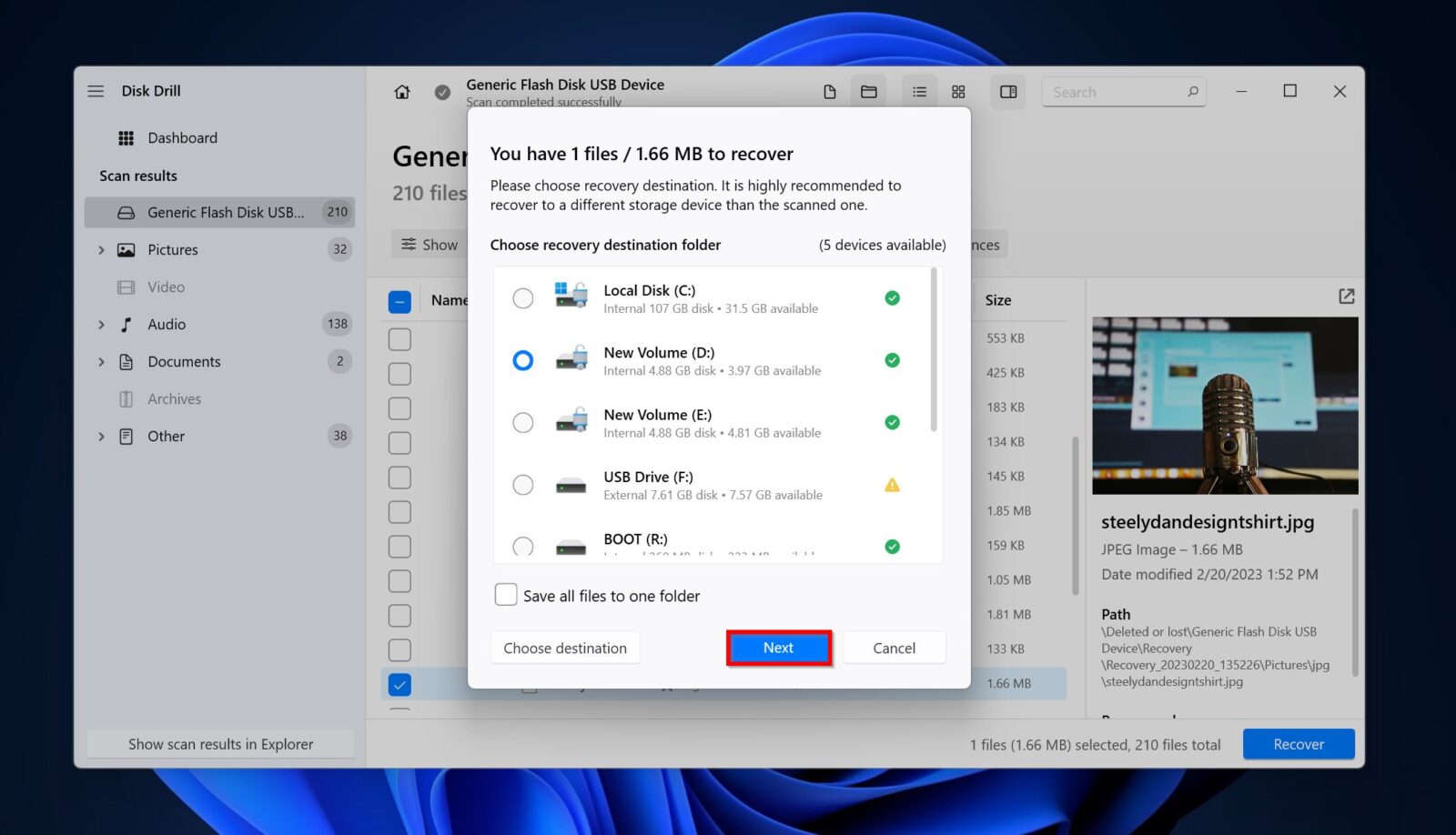Click the Home icon in the toolbar
This screenshot has width=1456, height=835.
pyautogui.click(x=401, y=91)
